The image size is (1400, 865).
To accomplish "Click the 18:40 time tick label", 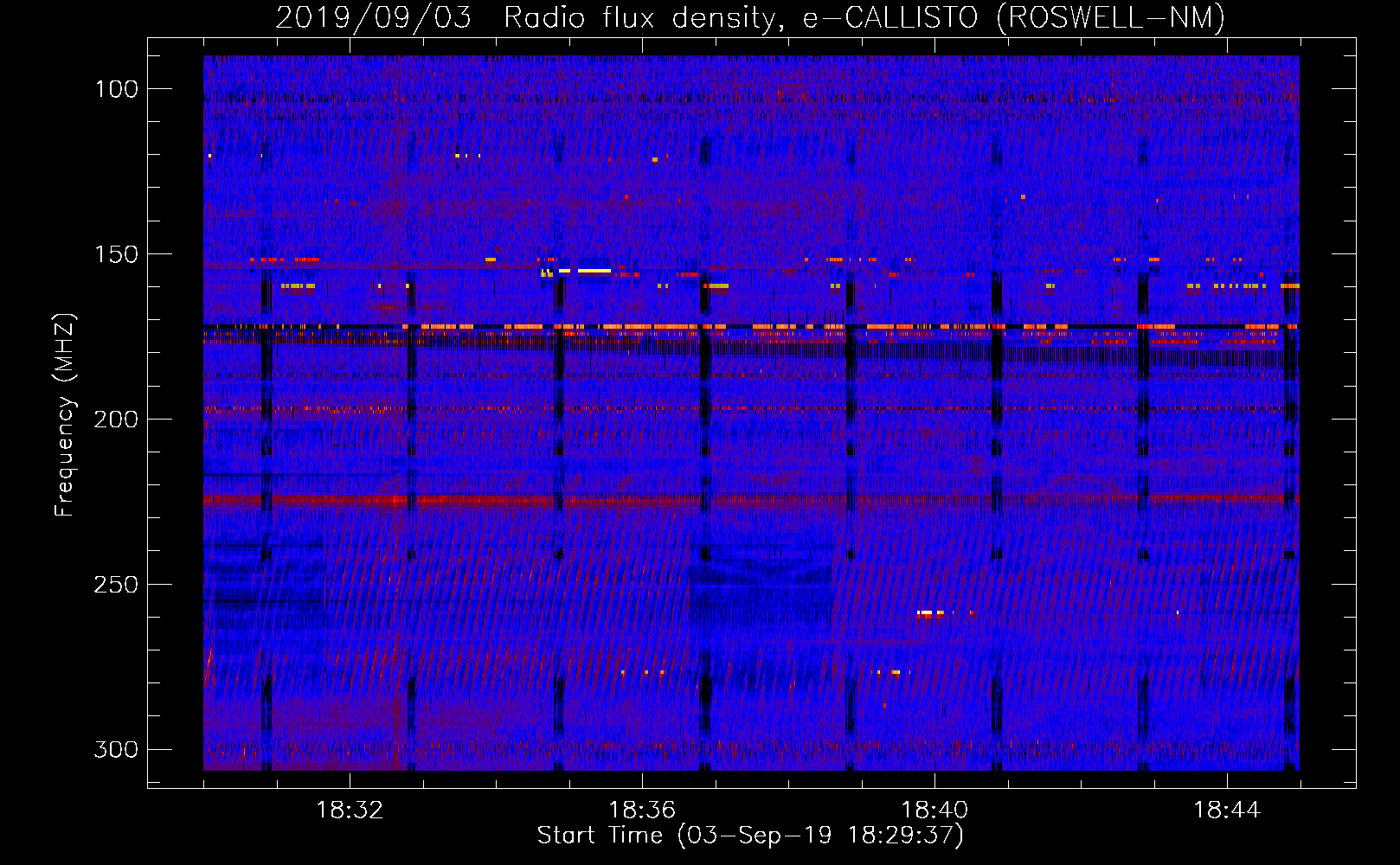I will tap(934, 811).
